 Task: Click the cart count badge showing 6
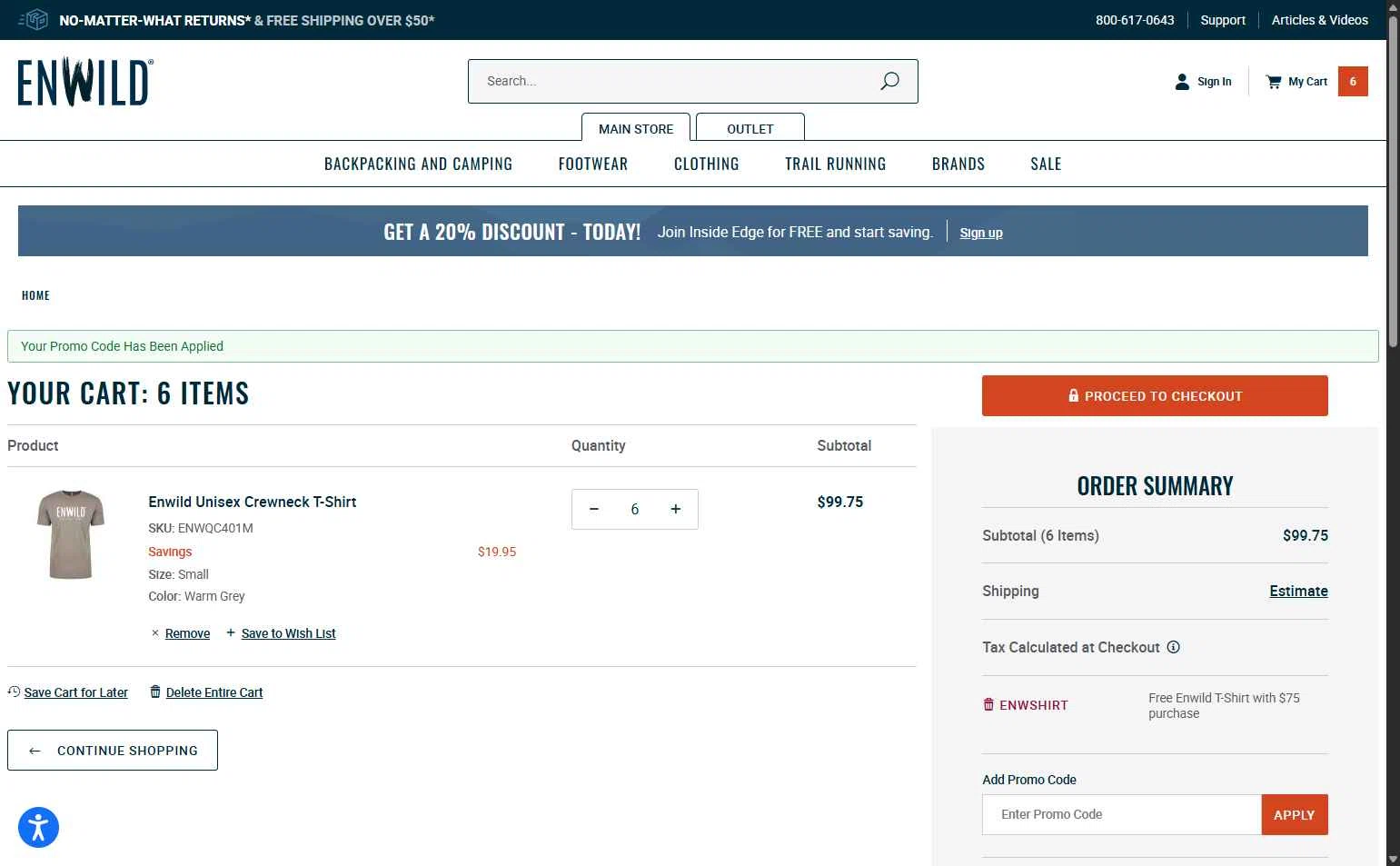click(x=1353, y=81)
